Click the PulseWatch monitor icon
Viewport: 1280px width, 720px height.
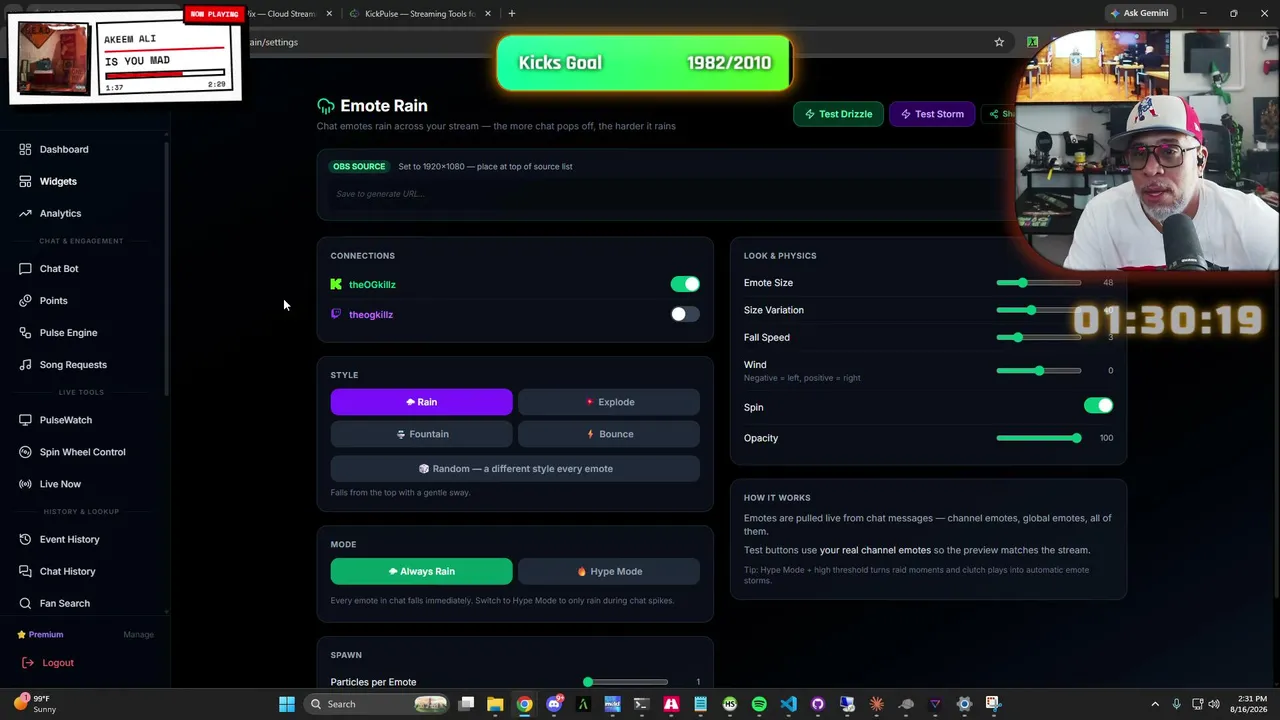click(x=25, y=420)
